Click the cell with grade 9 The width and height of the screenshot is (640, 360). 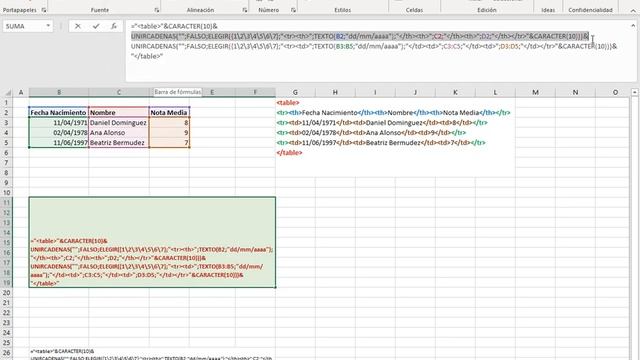(x=169, y=133)
